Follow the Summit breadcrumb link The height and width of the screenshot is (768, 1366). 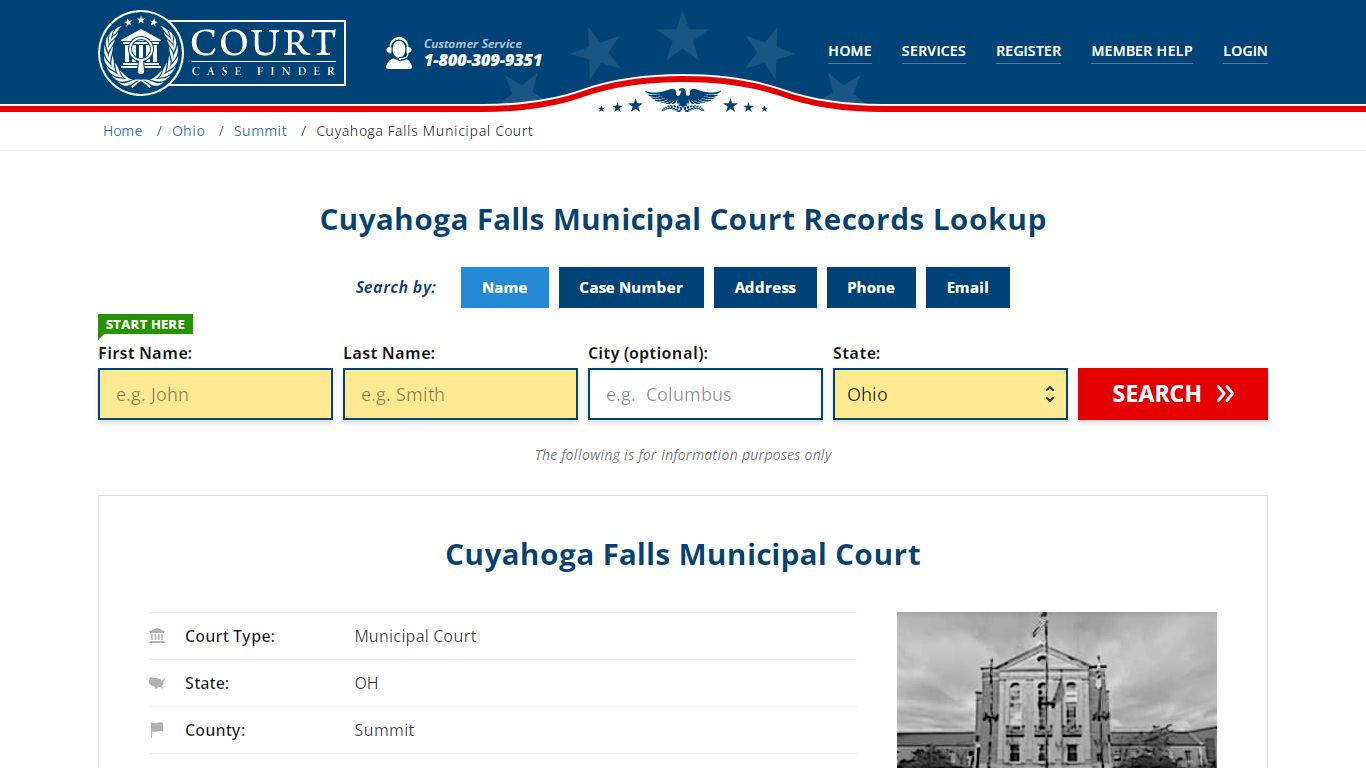pos(260,131)
